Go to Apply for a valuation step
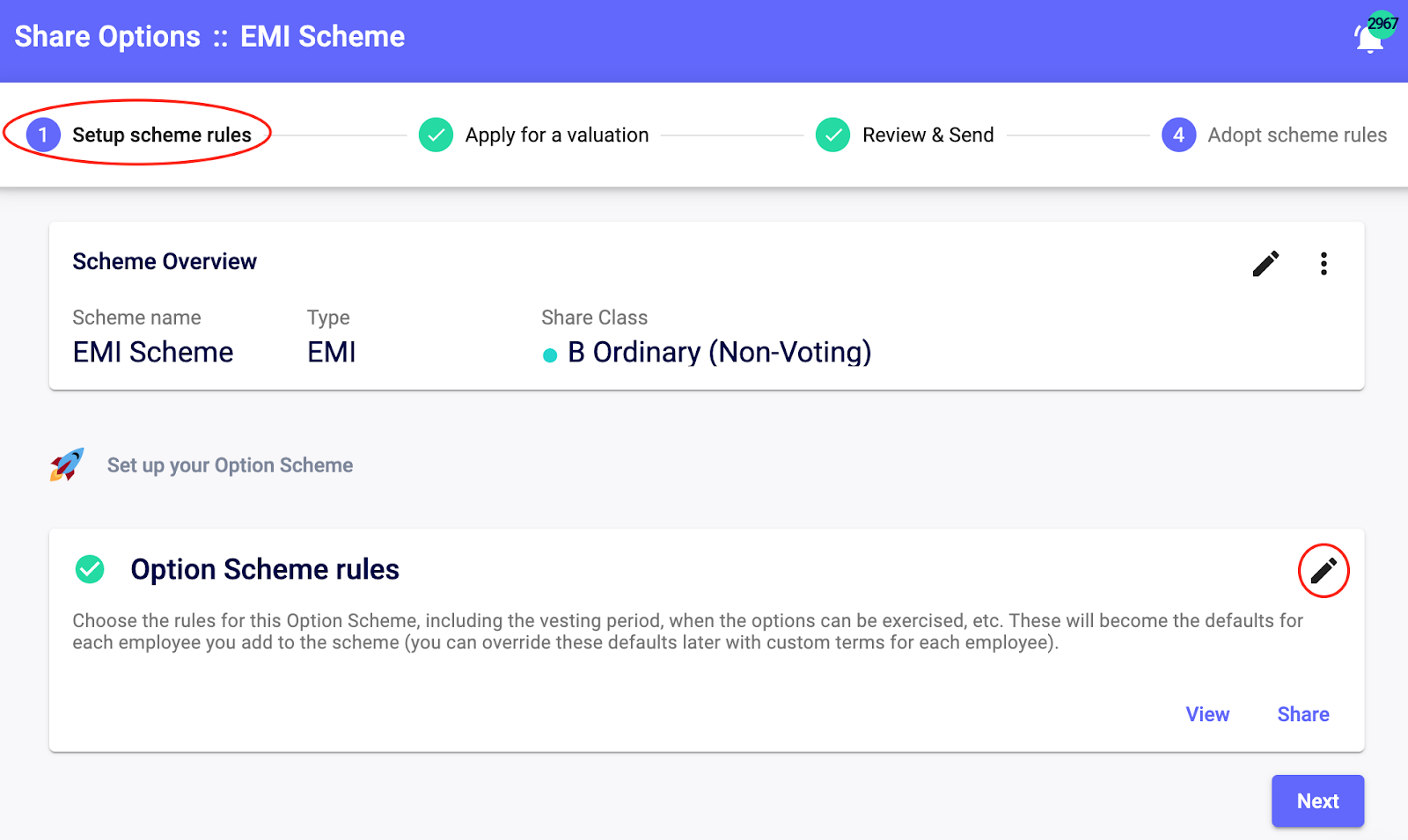This screenshot has width=1408, height=840. pos(556,135)
